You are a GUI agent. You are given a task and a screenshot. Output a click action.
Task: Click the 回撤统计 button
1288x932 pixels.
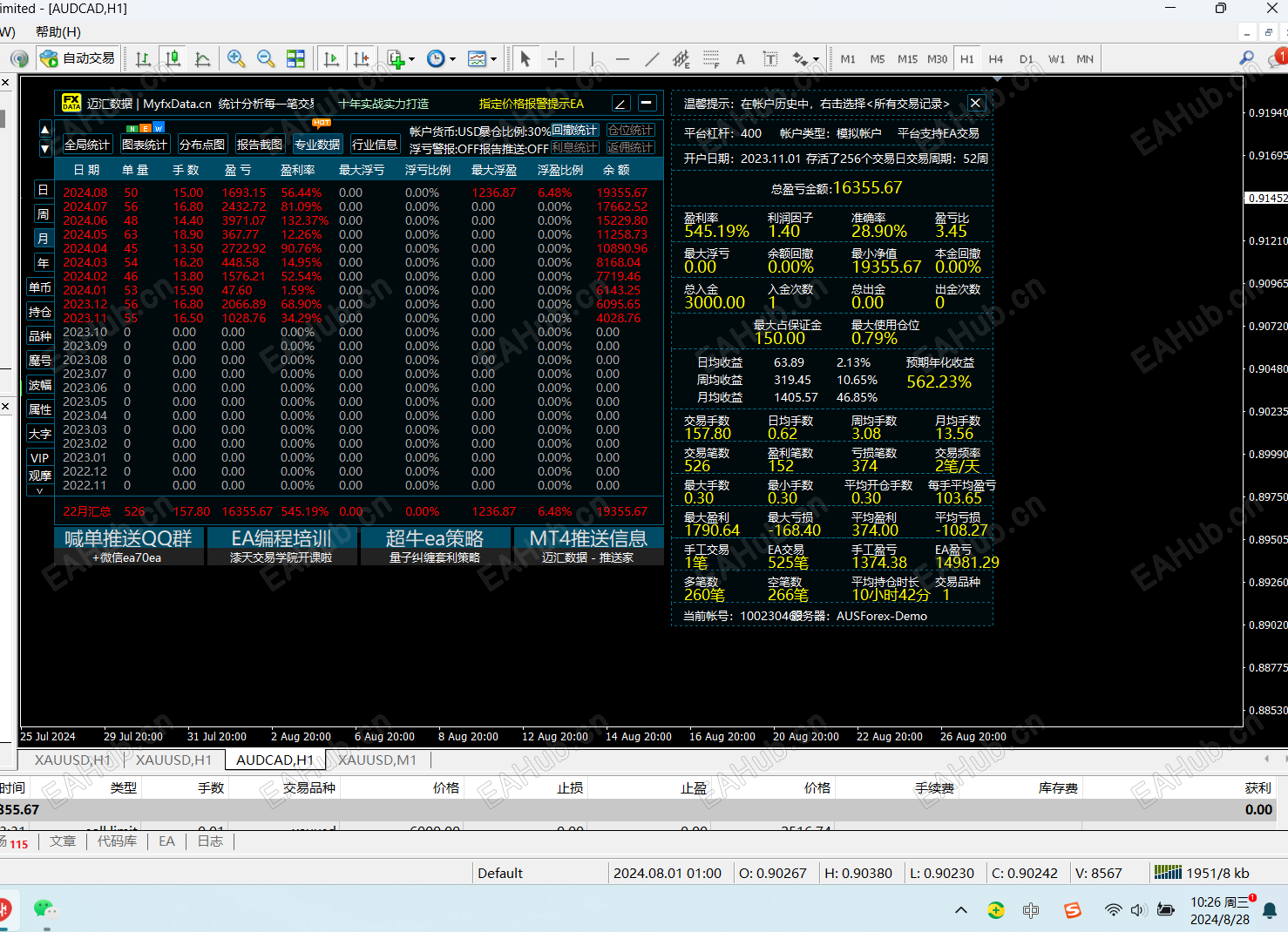[574, 131]
